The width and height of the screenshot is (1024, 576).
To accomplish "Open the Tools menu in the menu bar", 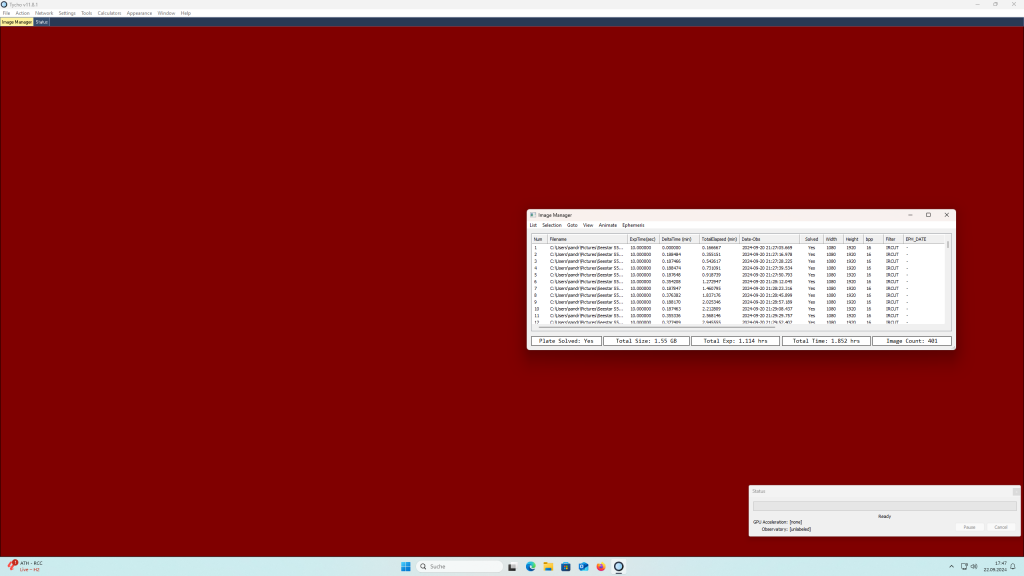I will 86,13.
